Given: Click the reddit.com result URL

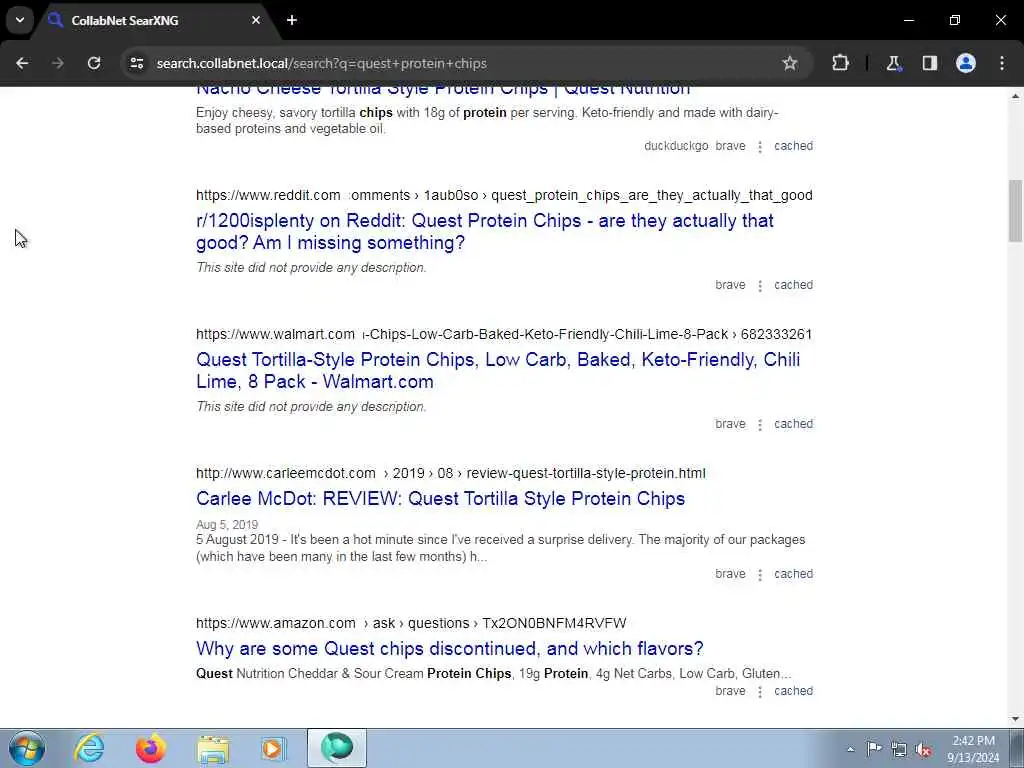Looking at the screenshot, I should (504, 195).
